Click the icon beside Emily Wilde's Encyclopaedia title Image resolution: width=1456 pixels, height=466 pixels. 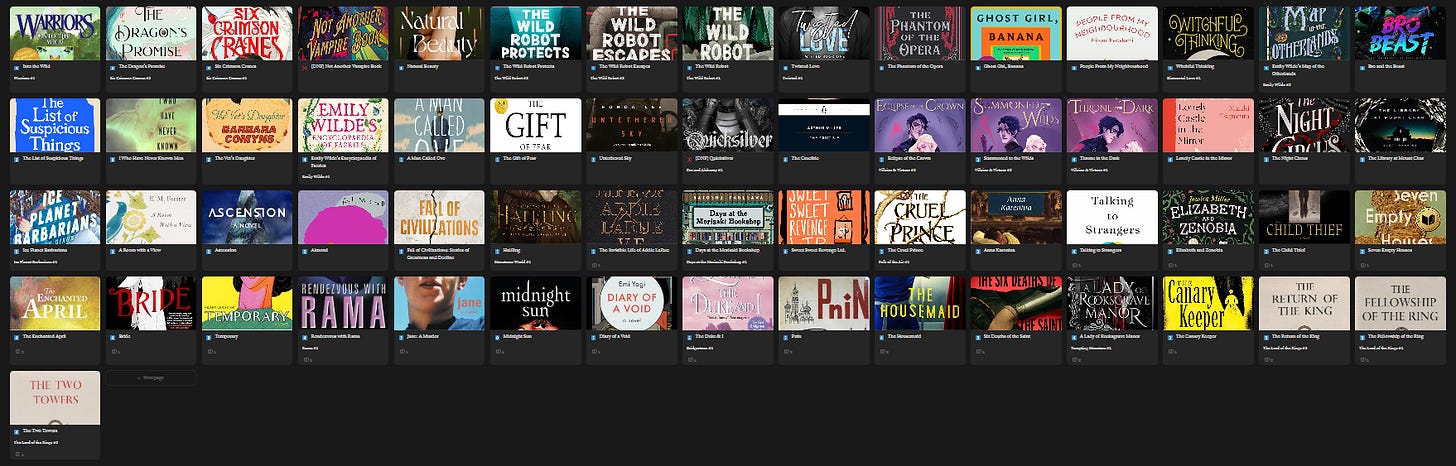coord(304,159)
